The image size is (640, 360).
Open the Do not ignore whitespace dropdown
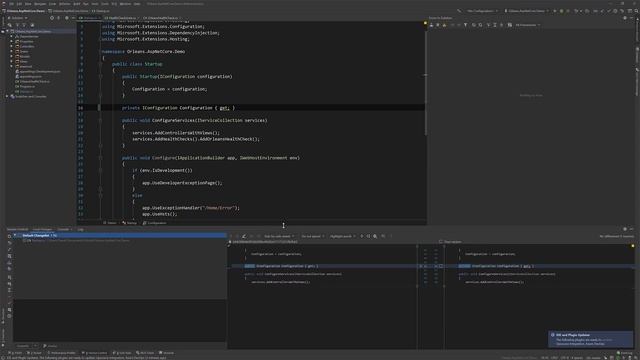(x=313, y=236)
